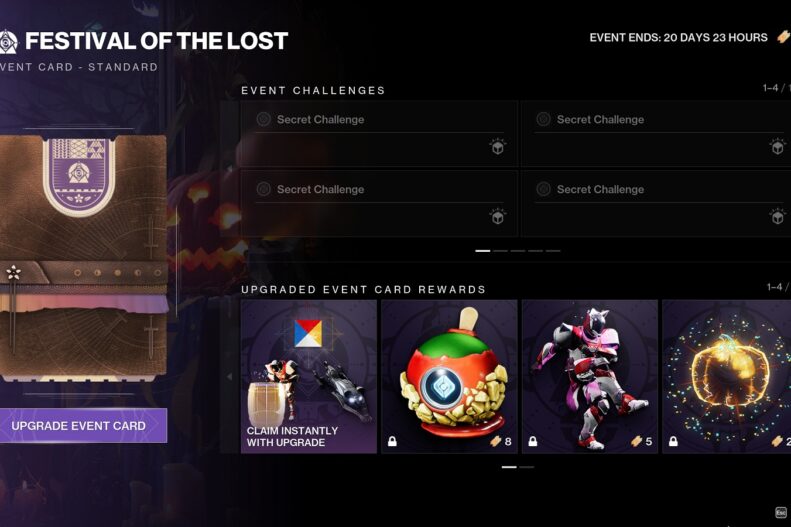Click the Upgrade Event Card button
The height and width of the screenshot is (527, 791).
pos(81,426)
